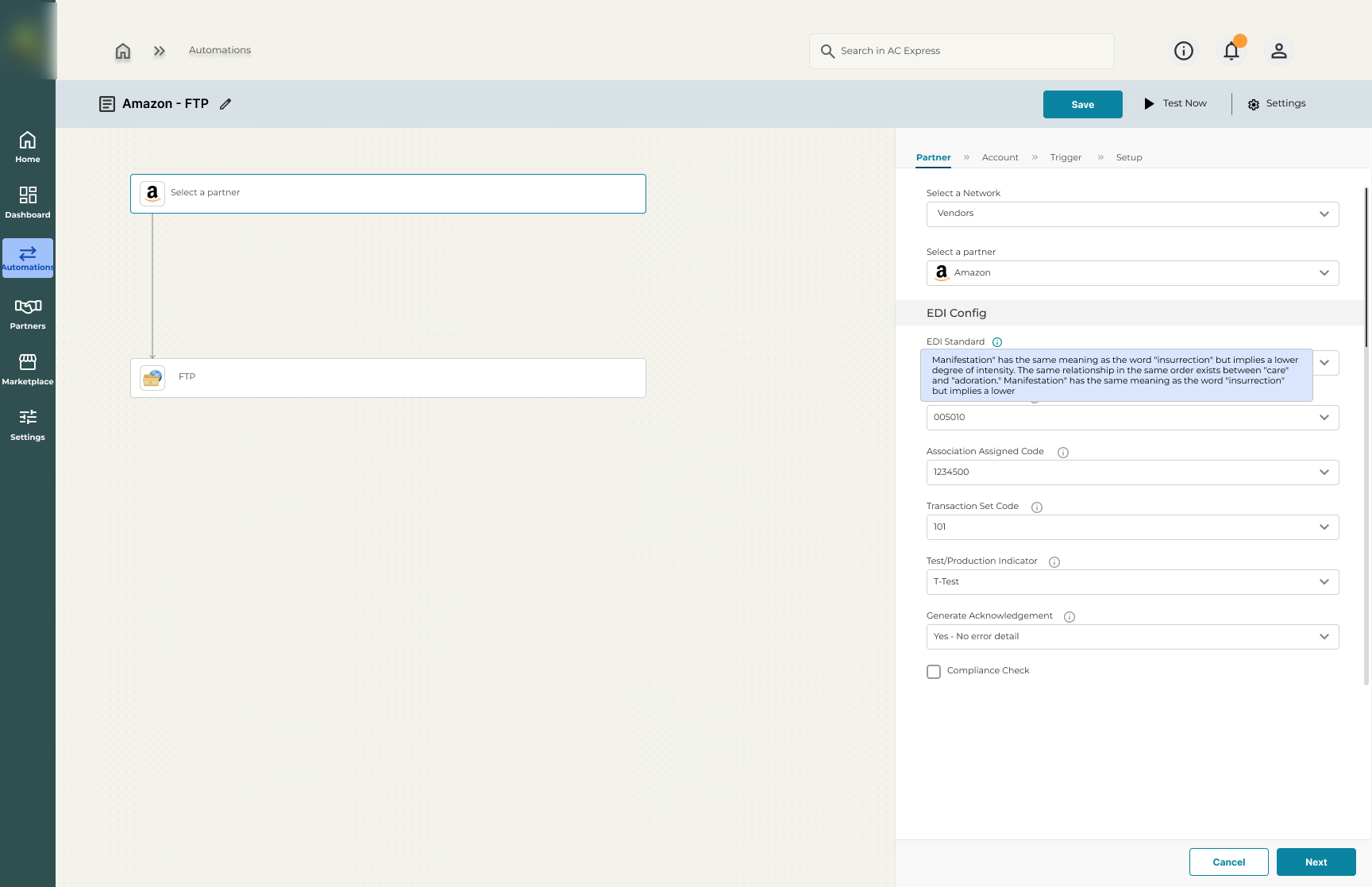This screenshot has height=887, width=1372.
Task: Open the user profile icon
Action: (1278, 51)
